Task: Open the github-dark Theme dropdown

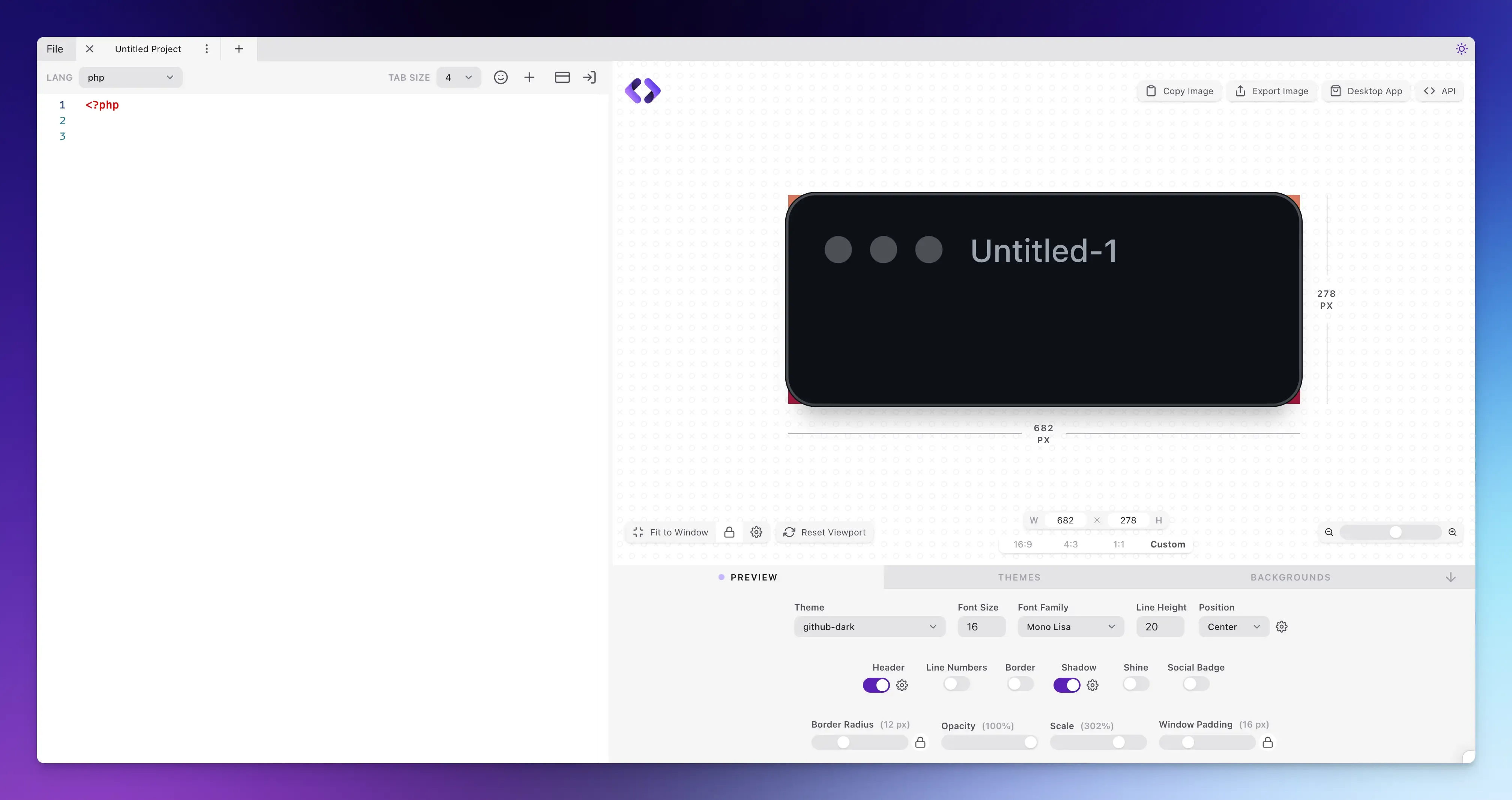Action: (x=869, y=627)
